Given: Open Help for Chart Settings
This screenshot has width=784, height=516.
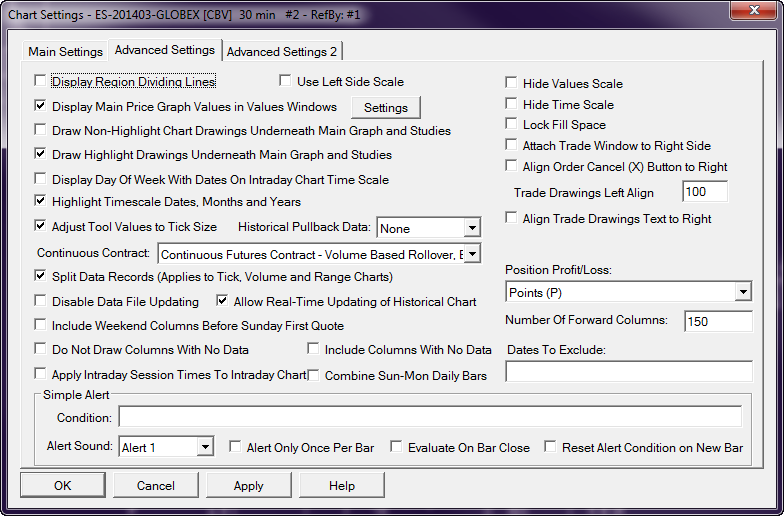Looking at the screenshot, I should [x=342, y=485].
